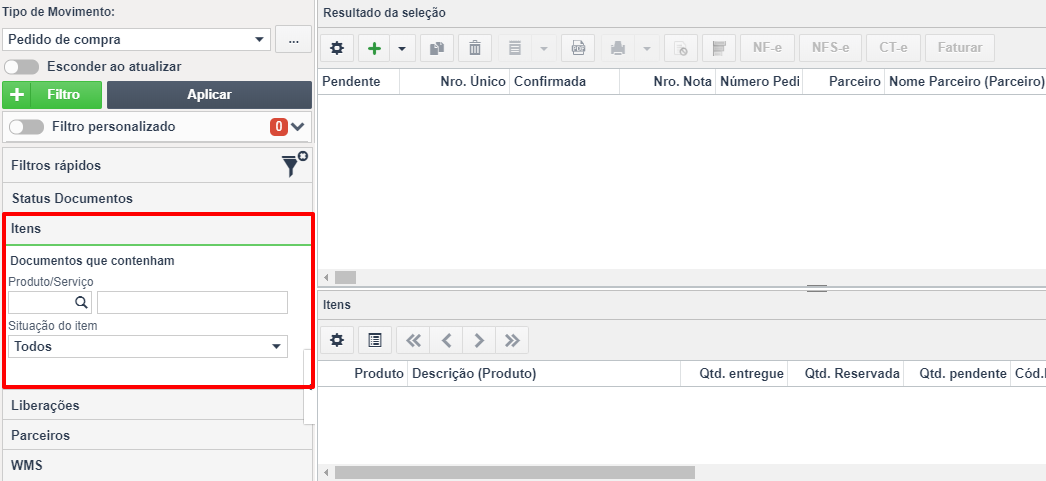
Task: Open the Situação do item dropdown
Action: point(148,346)
